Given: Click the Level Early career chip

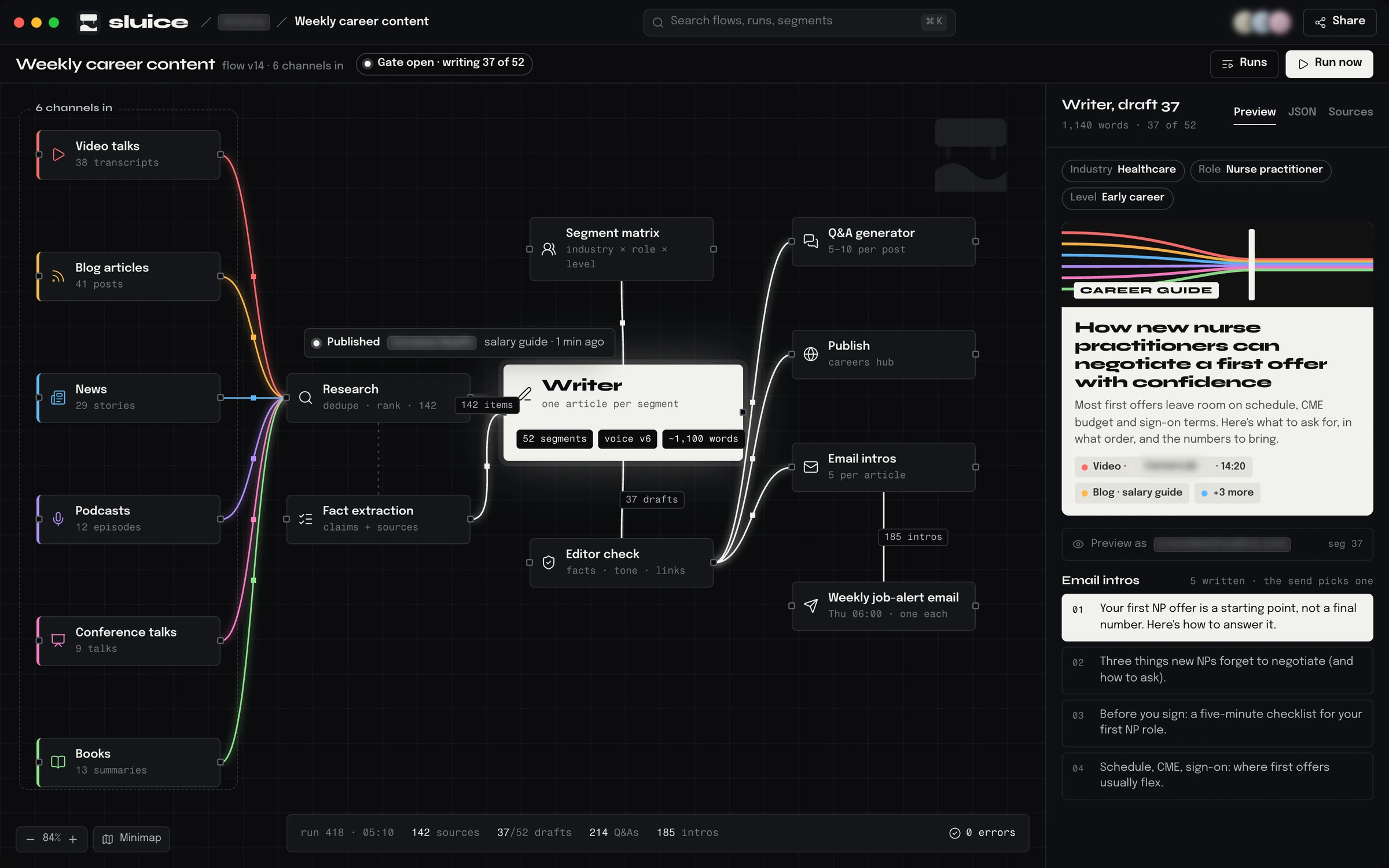Looking at the screenshot, I should (x=1117, y=198).
